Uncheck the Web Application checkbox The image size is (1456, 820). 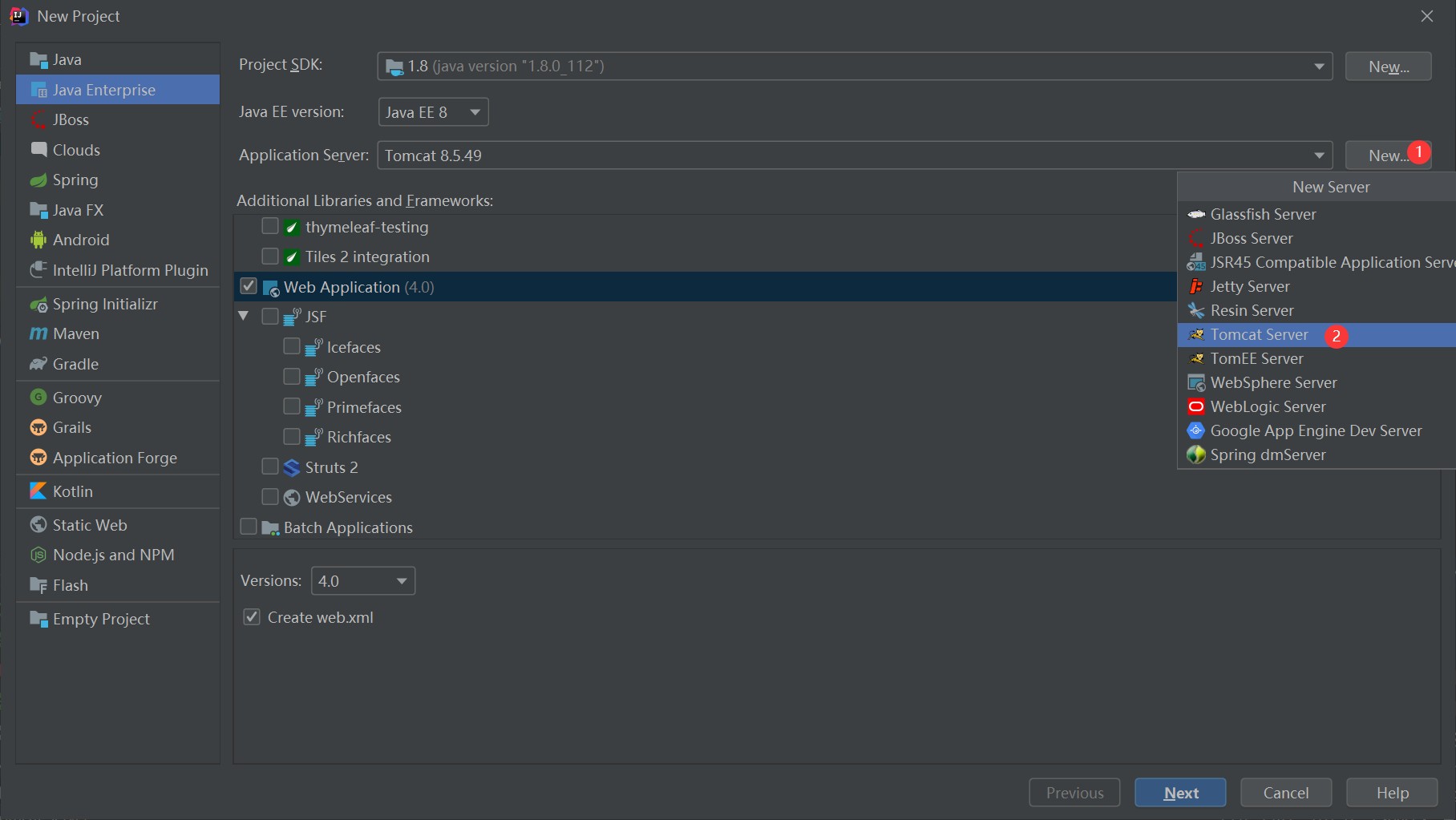(249, 286)
